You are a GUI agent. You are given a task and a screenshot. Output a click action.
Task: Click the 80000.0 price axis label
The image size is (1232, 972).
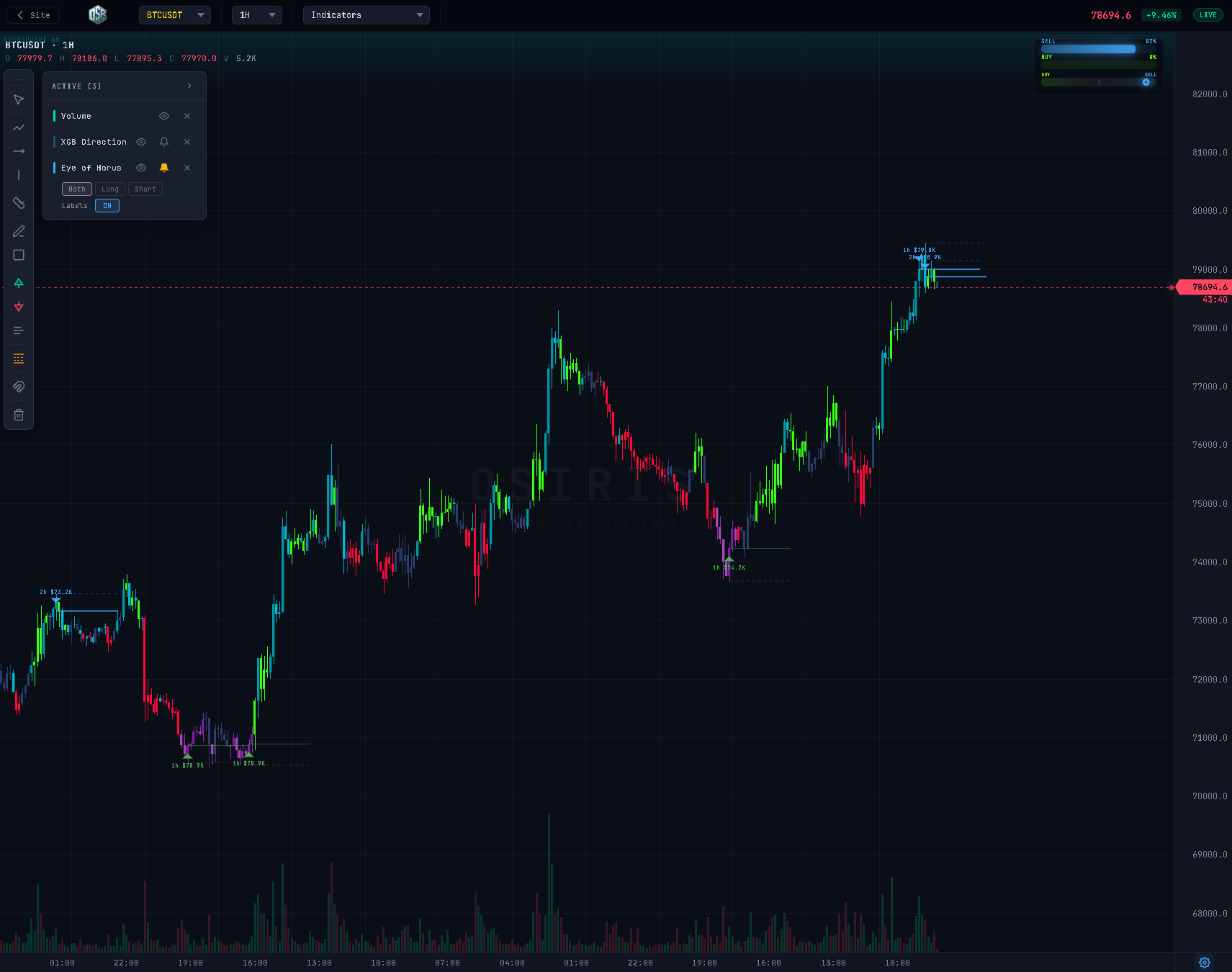pos(1210,211)
